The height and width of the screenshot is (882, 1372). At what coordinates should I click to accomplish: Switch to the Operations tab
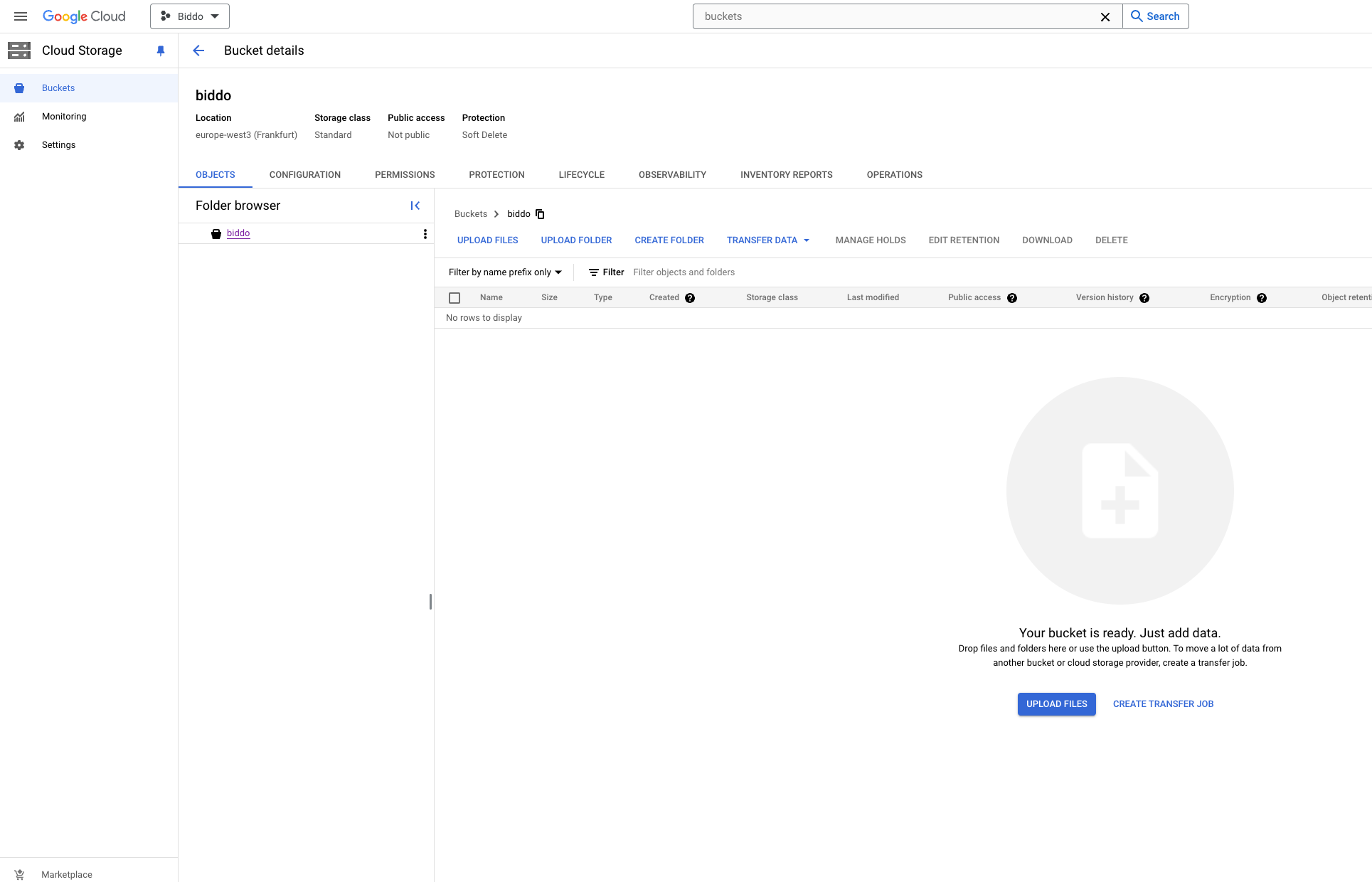pyautogui.click(x=895, y=175)
